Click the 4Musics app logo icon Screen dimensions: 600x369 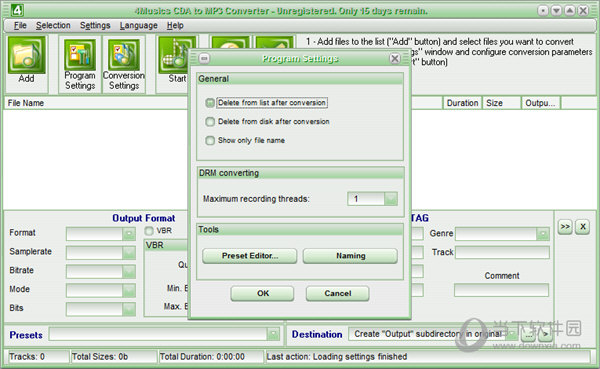point(17,10)
